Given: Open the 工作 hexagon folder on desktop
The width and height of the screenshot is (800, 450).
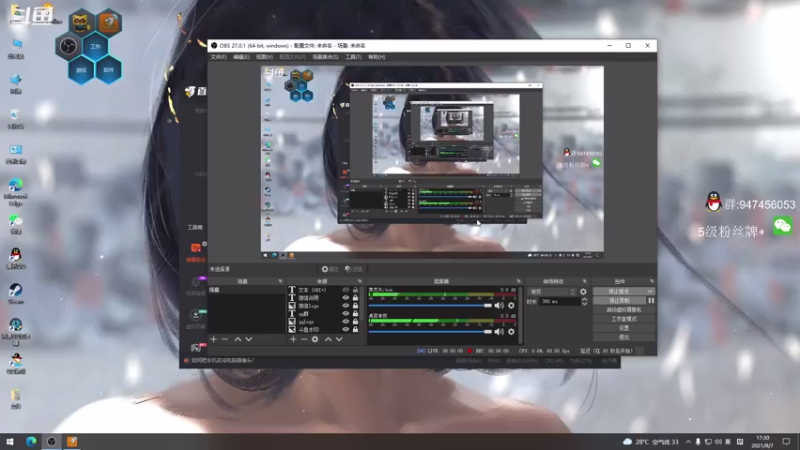Looking at the screenshot, I should tap(95, 46).
